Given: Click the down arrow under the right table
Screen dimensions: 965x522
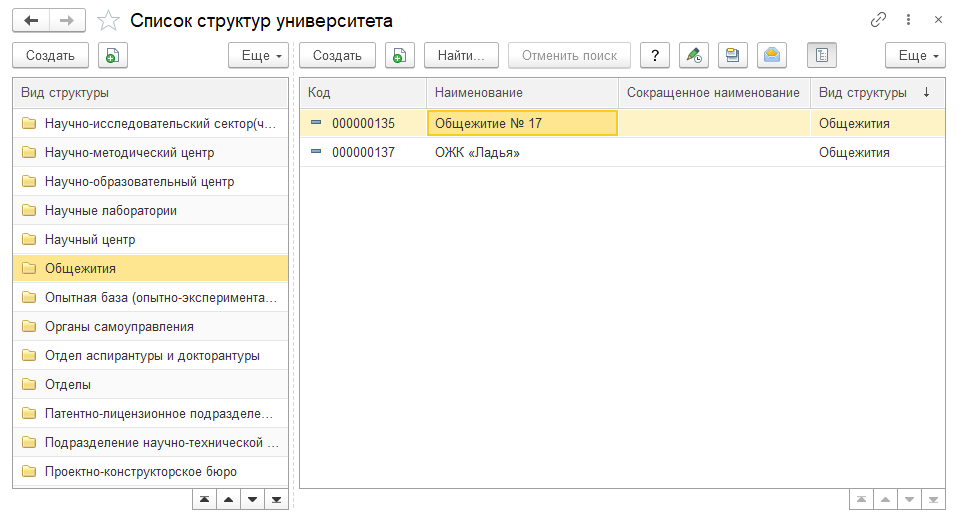Looking at the screenshot, I should pyautogui.click(x=910, y=499).
